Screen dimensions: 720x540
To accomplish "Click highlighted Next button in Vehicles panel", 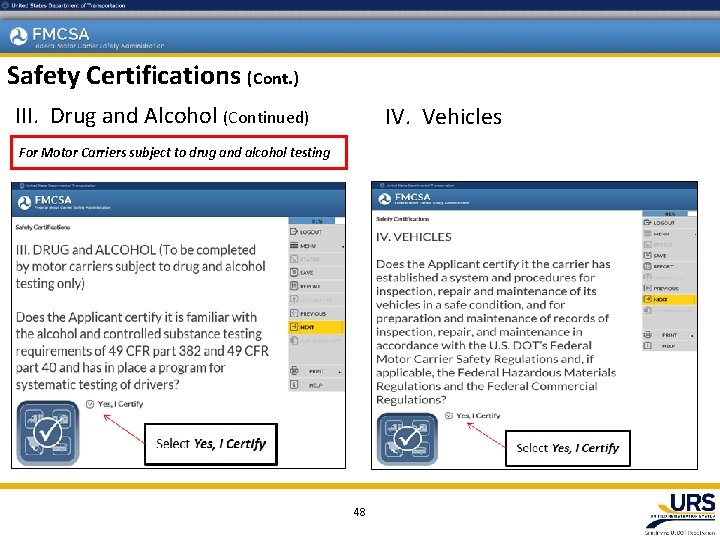I will point(669,299).
